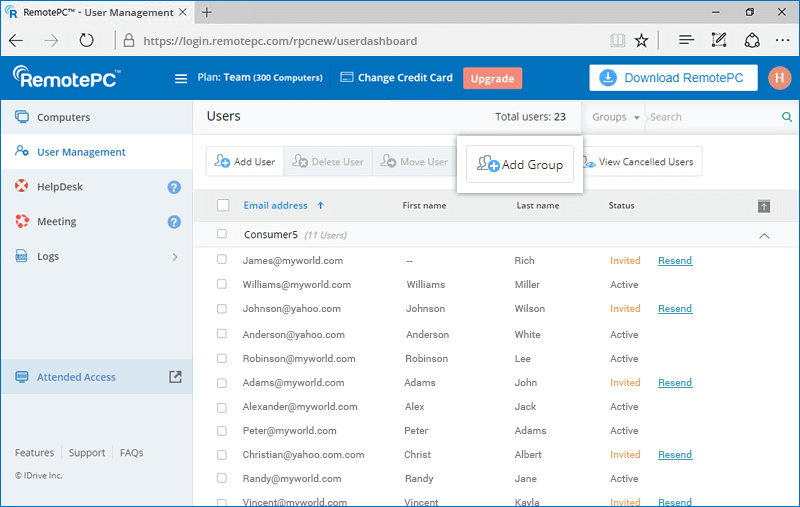Click the Meeting help question-mark icon
The image size is (800, 507).
[x=174, y=222]
